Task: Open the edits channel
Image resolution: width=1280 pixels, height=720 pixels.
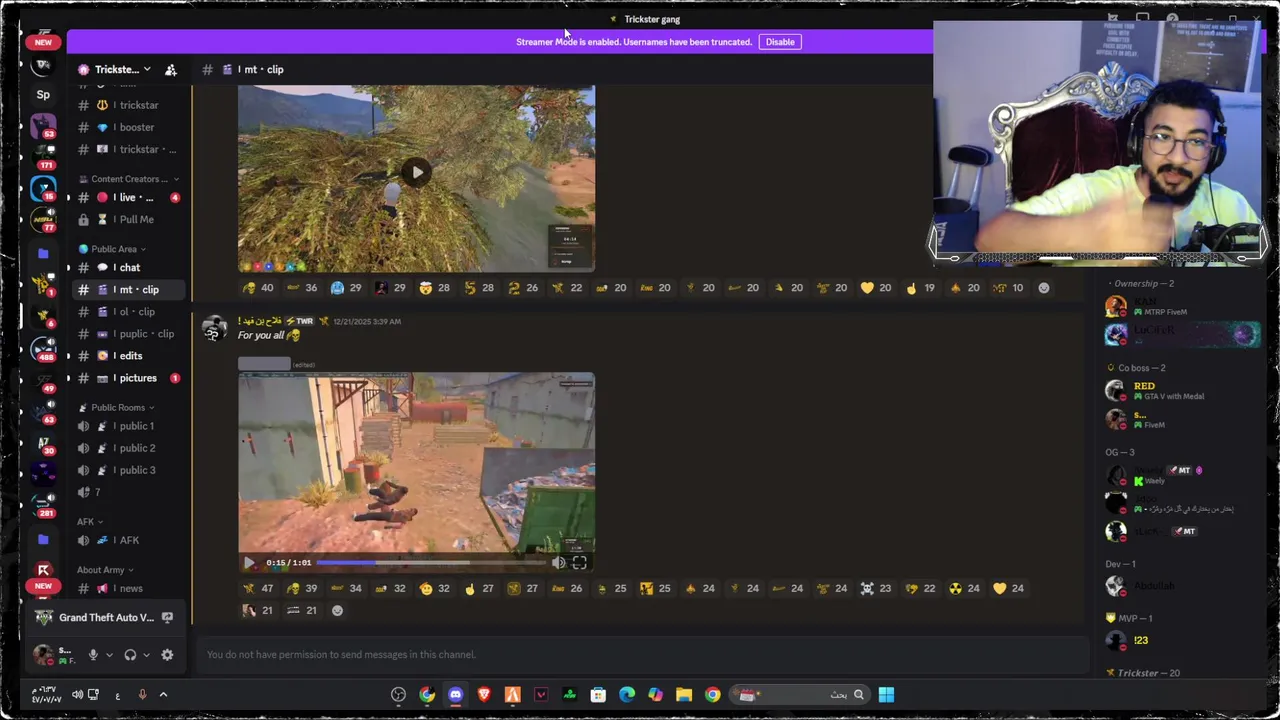Action: (127, 355)
